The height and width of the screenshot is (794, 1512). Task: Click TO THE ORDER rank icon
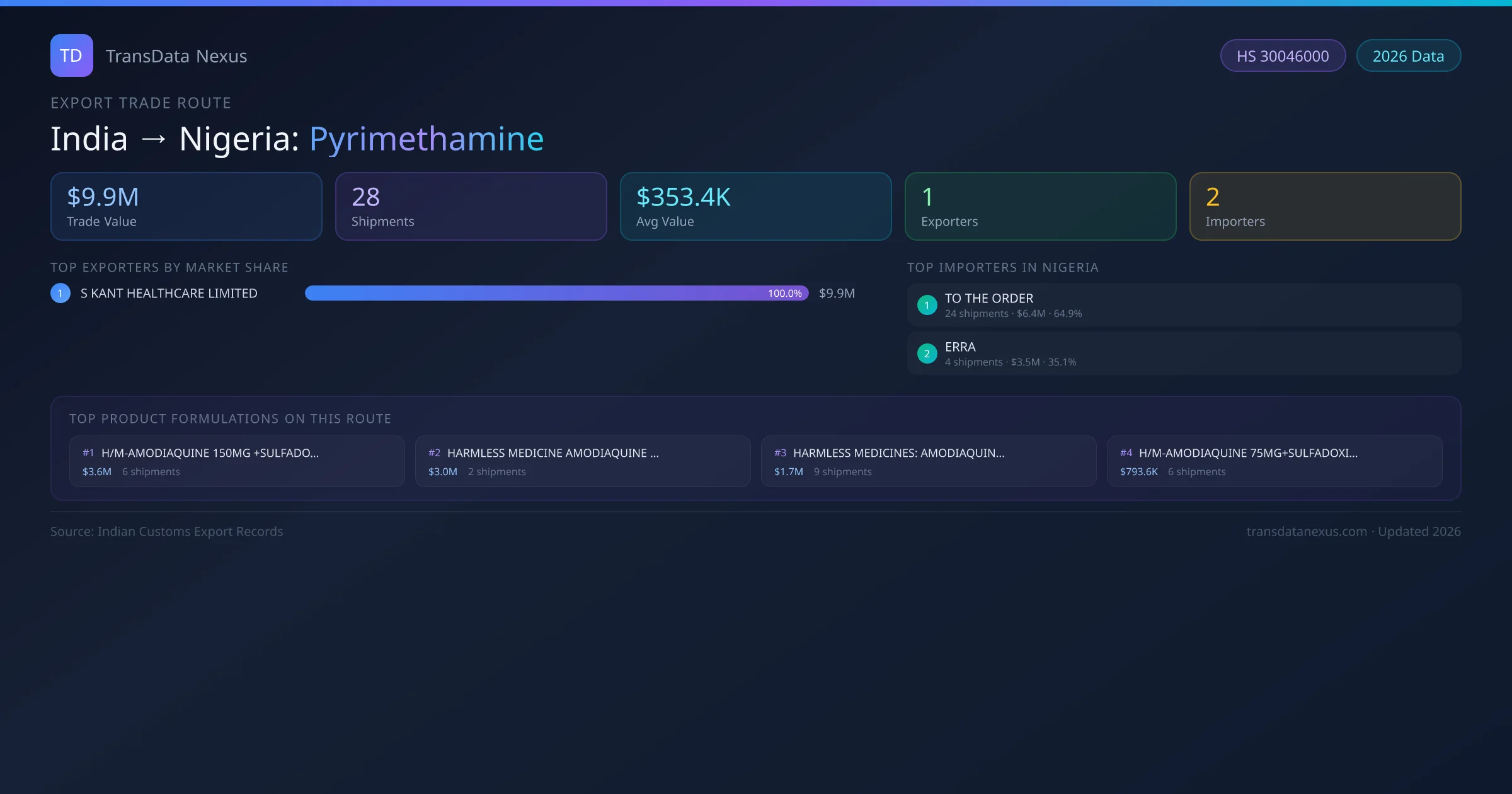click(927, 305)
